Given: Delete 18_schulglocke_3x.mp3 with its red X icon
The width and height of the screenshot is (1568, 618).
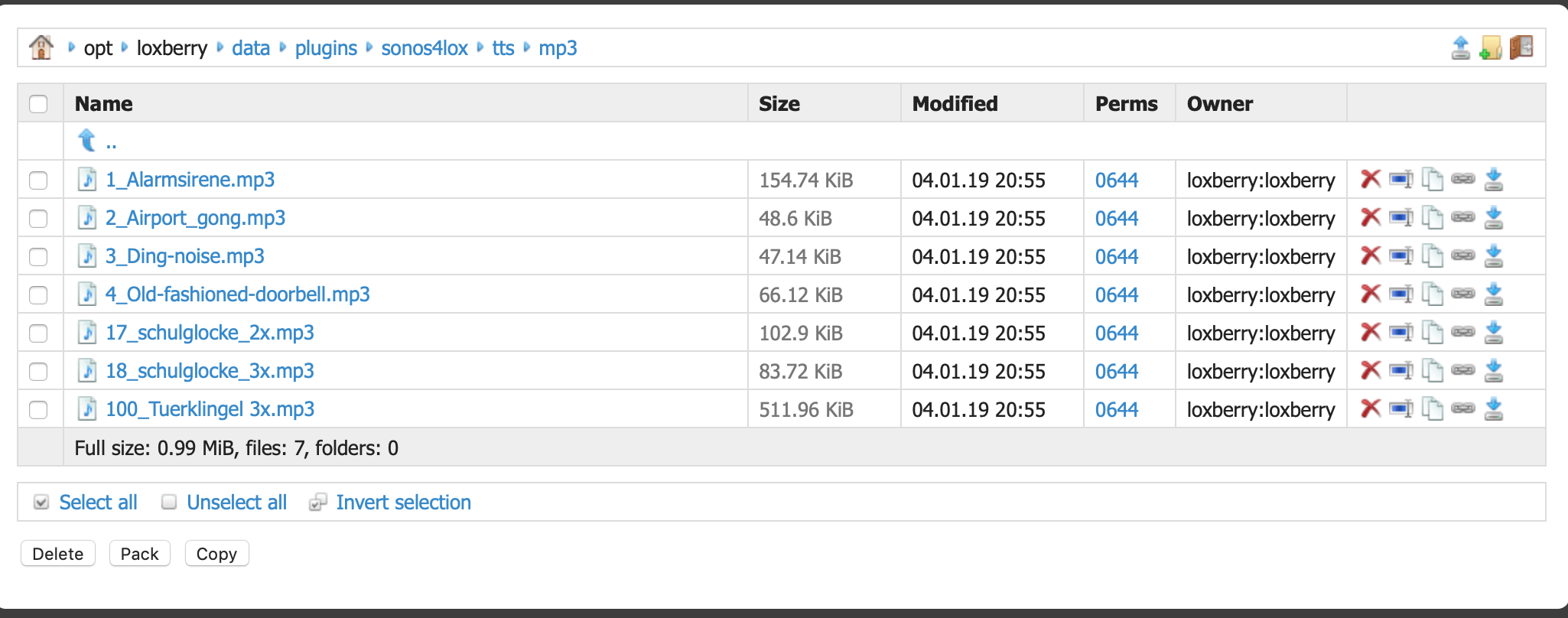Looking at the screenshot, I should [x=1370, y=370].
